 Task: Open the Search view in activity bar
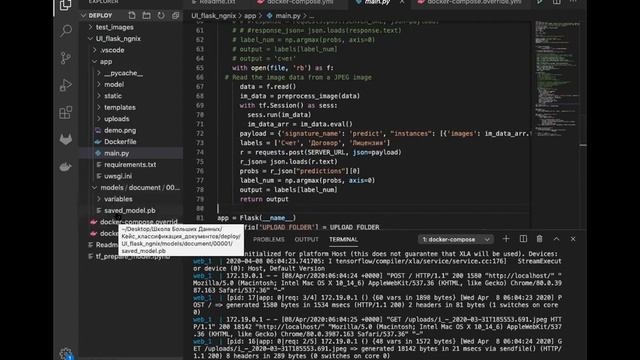pyautogui.click(x=66, y=31)
